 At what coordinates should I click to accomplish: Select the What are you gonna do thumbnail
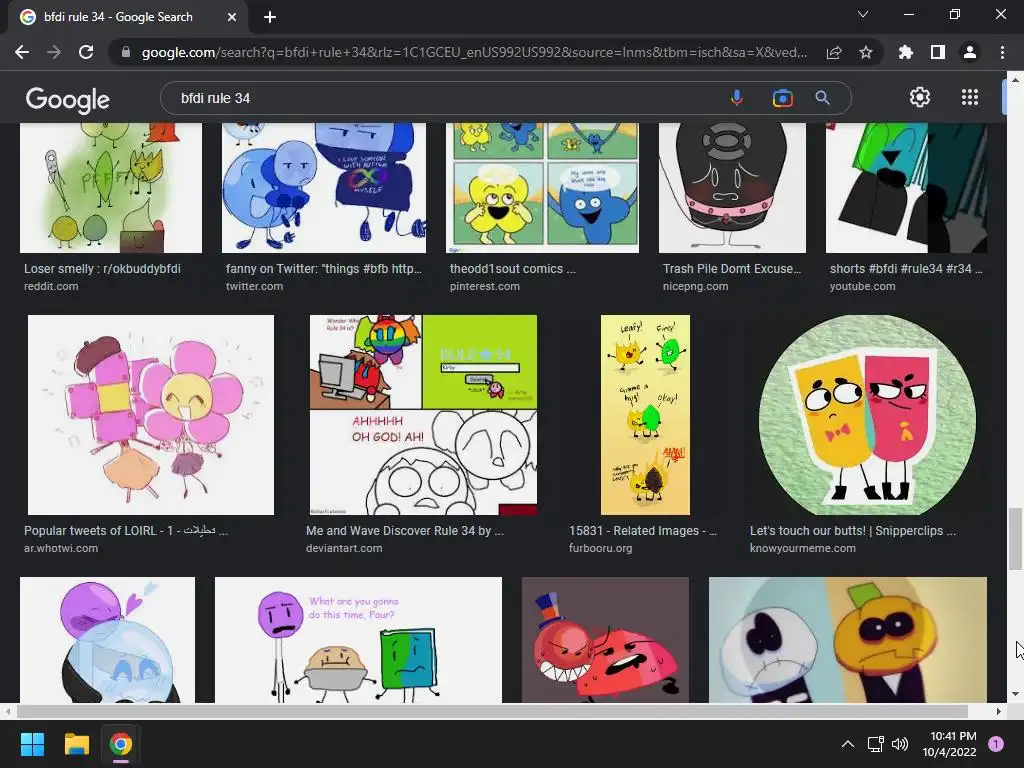[358, 639]
